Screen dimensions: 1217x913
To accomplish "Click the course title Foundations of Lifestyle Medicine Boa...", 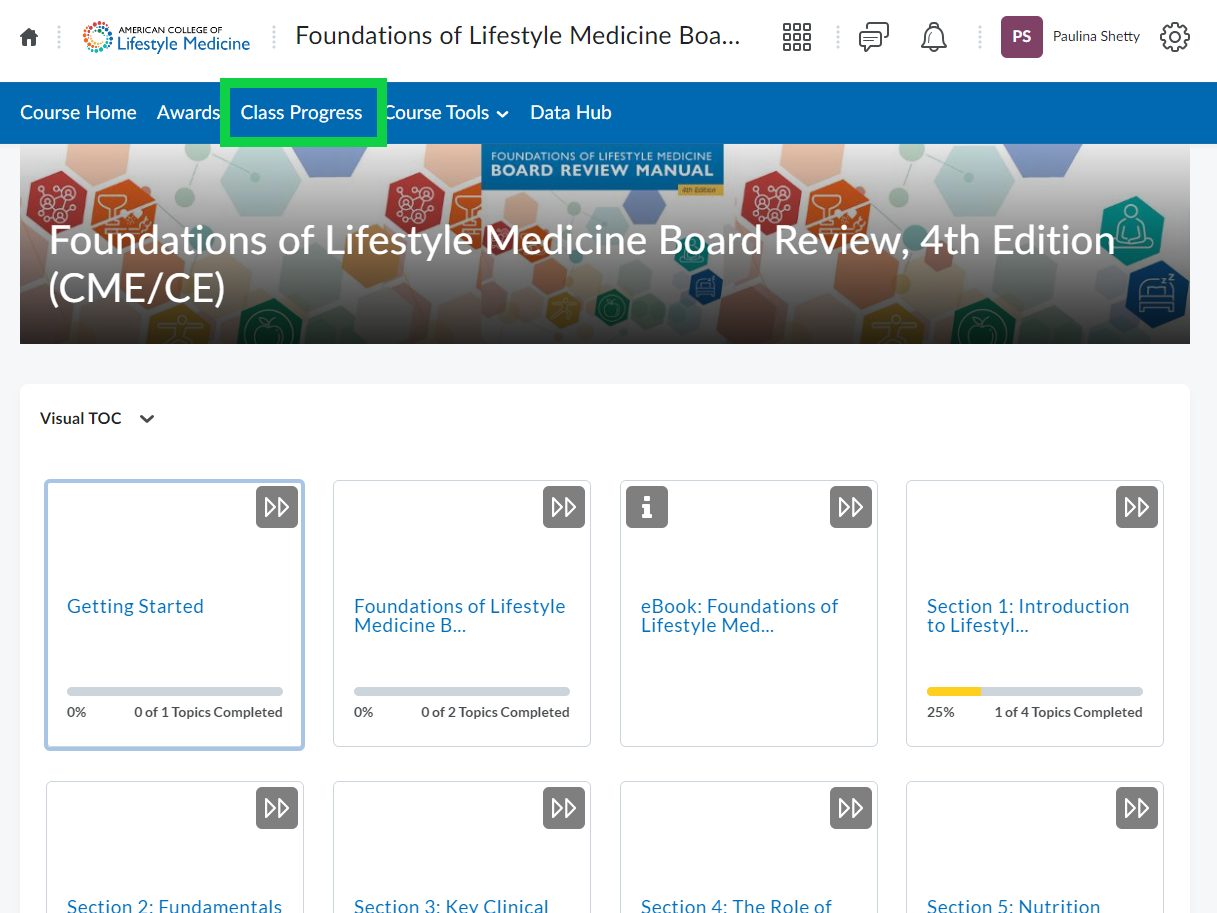I will coord(518,37).
